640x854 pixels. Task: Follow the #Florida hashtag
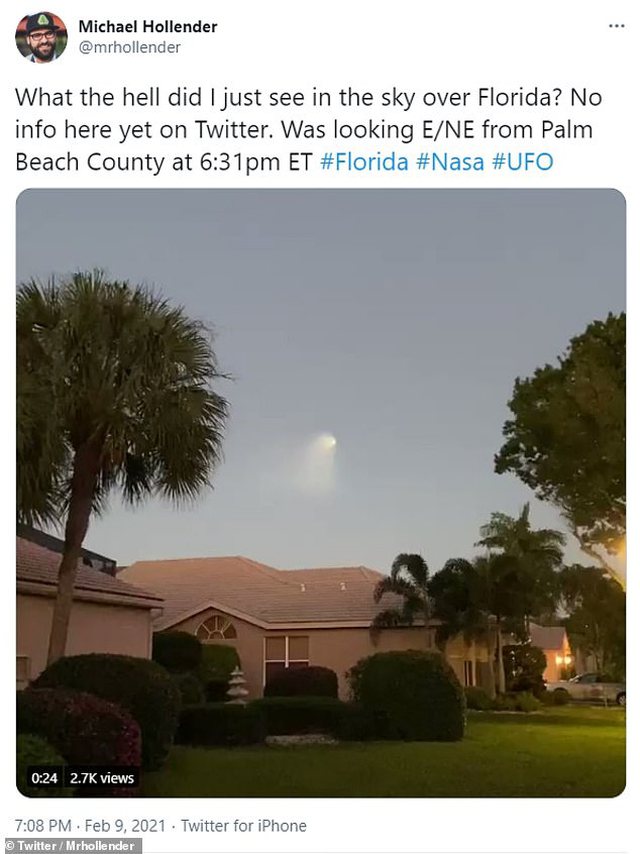coord(364,162)
